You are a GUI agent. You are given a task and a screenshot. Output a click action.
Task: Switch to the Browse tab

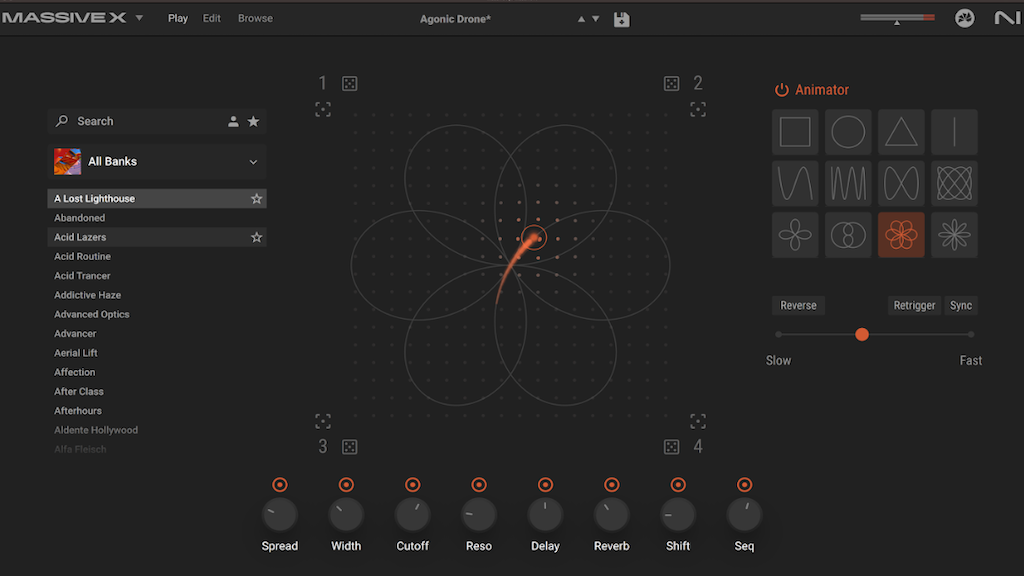click(255, 17)
